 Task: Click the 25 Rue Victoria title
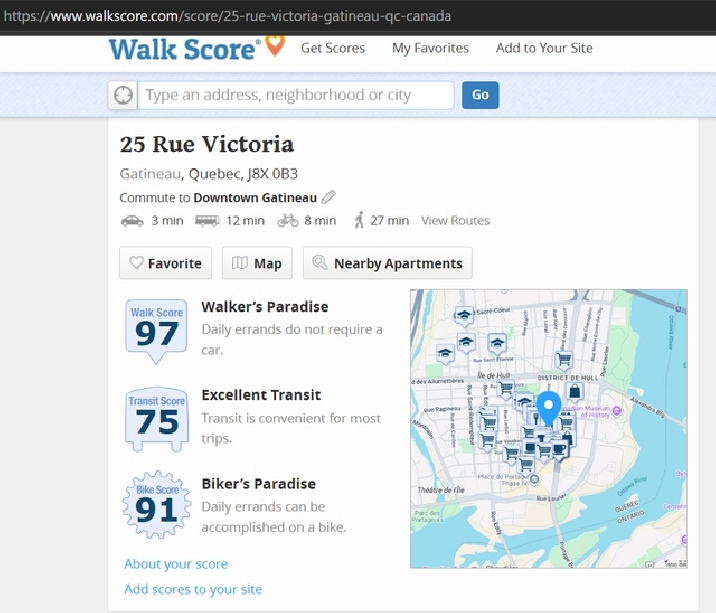pyautogui.click(x=207, y=145)
